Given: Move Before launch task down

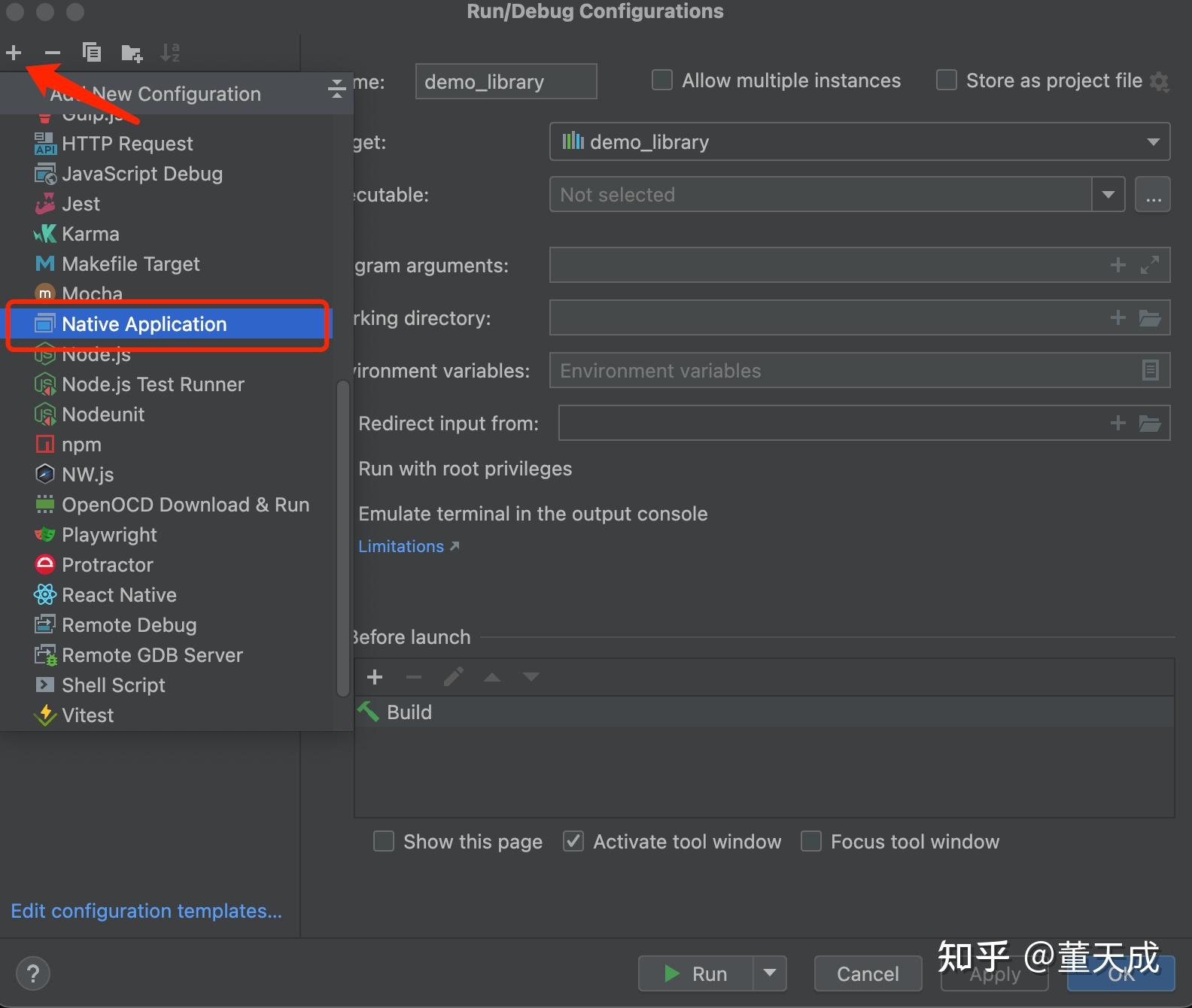Looking at the screenshot, I should point(531,677).
